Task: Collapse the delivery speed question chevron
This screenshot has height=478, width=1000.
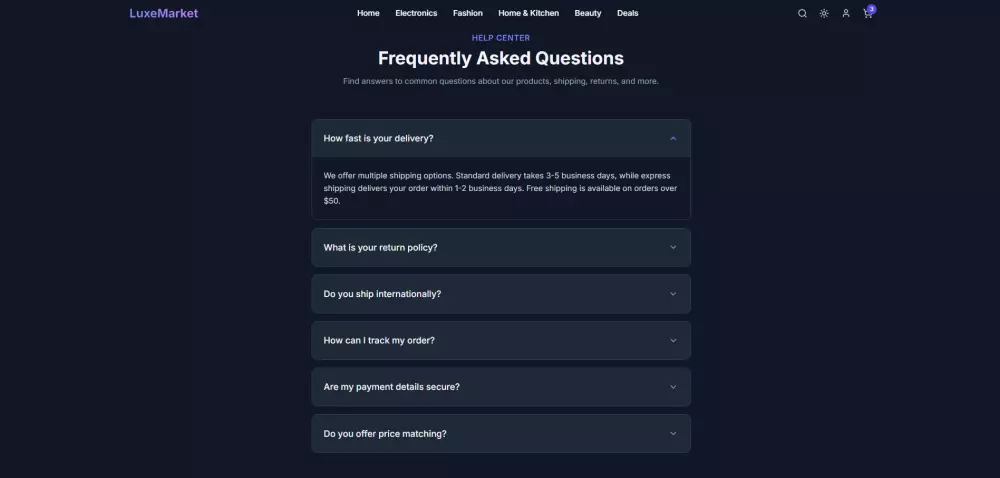Action: coord(673,138)
